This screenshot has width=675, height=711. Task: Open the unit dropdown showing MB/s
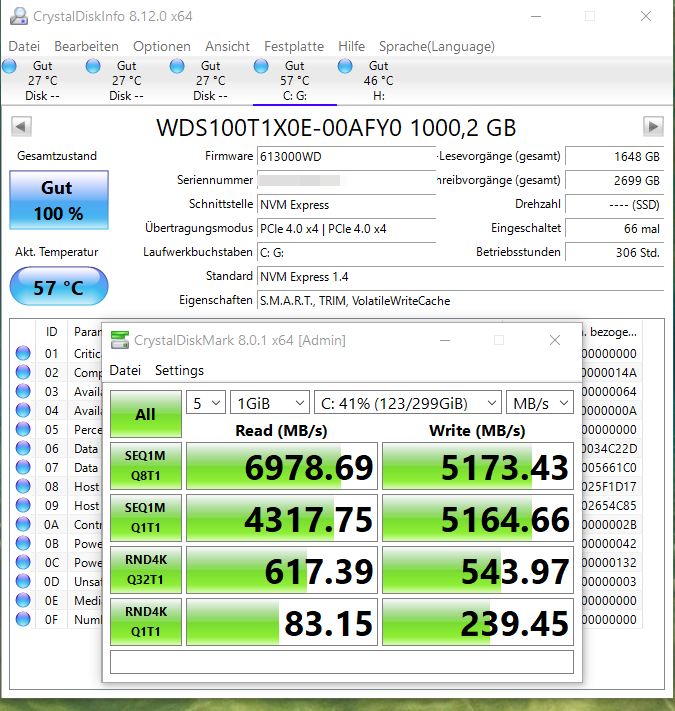click(540, 403)
